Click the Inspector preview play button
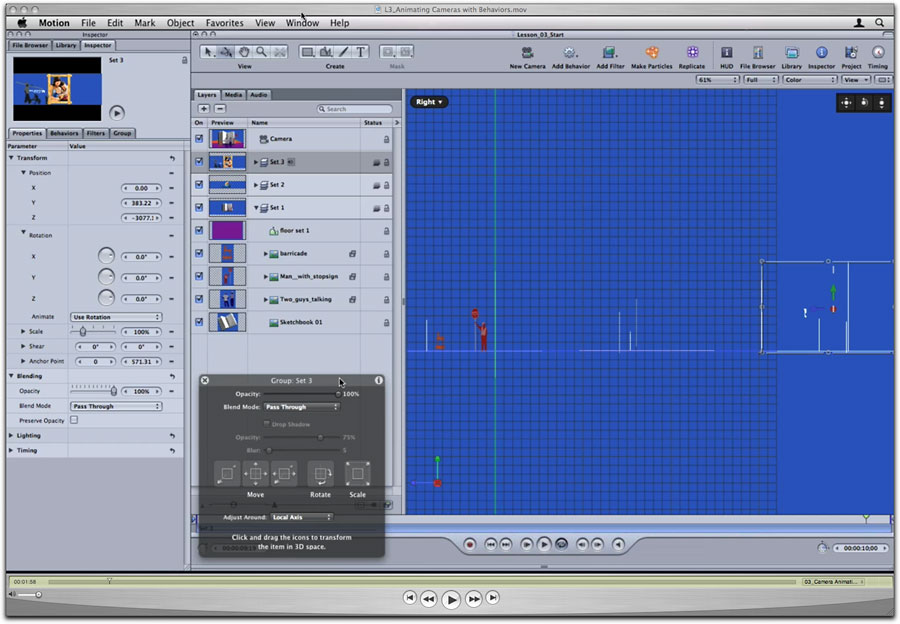Viewport: 900px width, 624px height. click(117, 113)
